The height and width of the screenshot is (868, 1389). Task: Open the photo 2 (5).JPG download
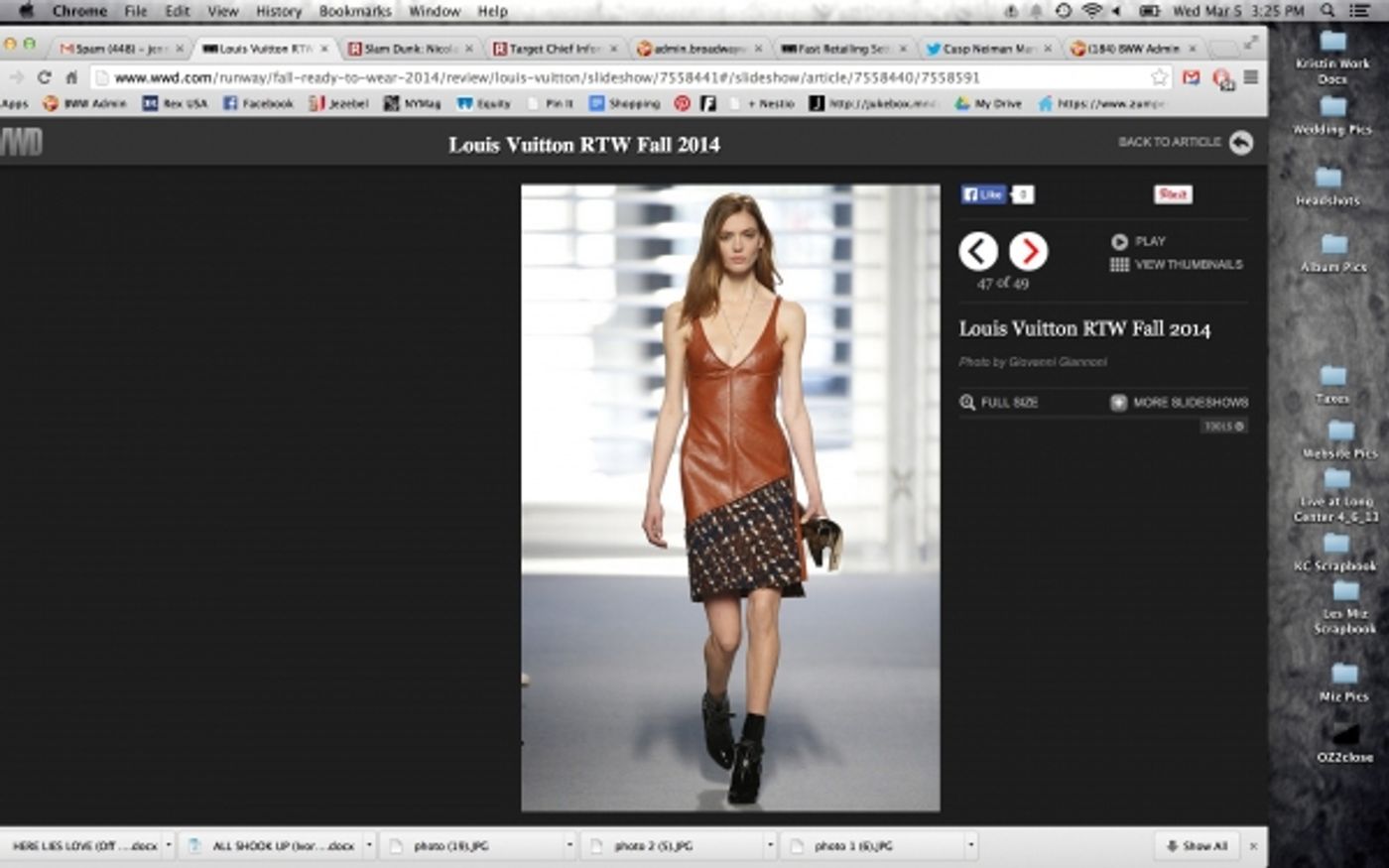(x=671, y=846)
